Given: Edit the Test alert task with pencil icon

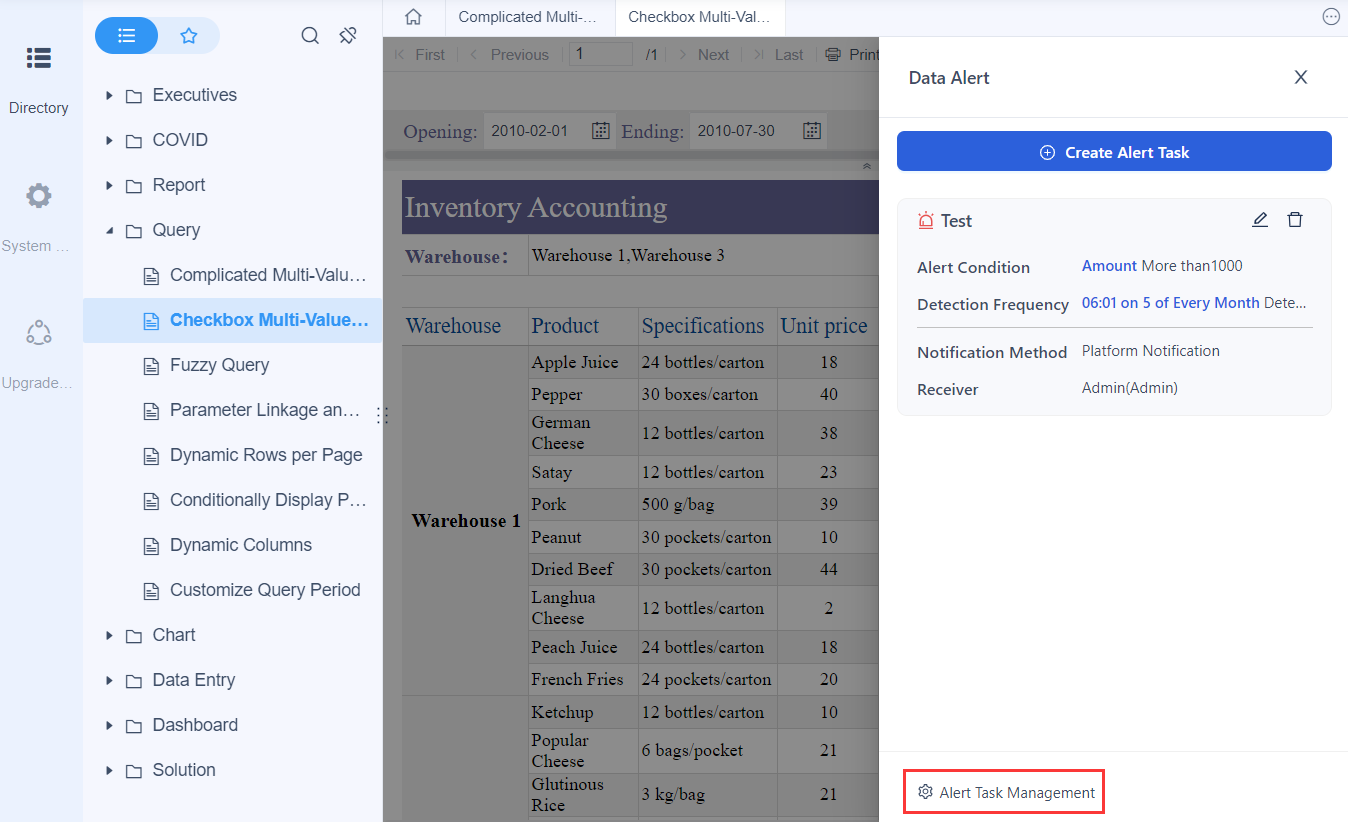Looking at the screenshot, I should [x=1260, y=219].
